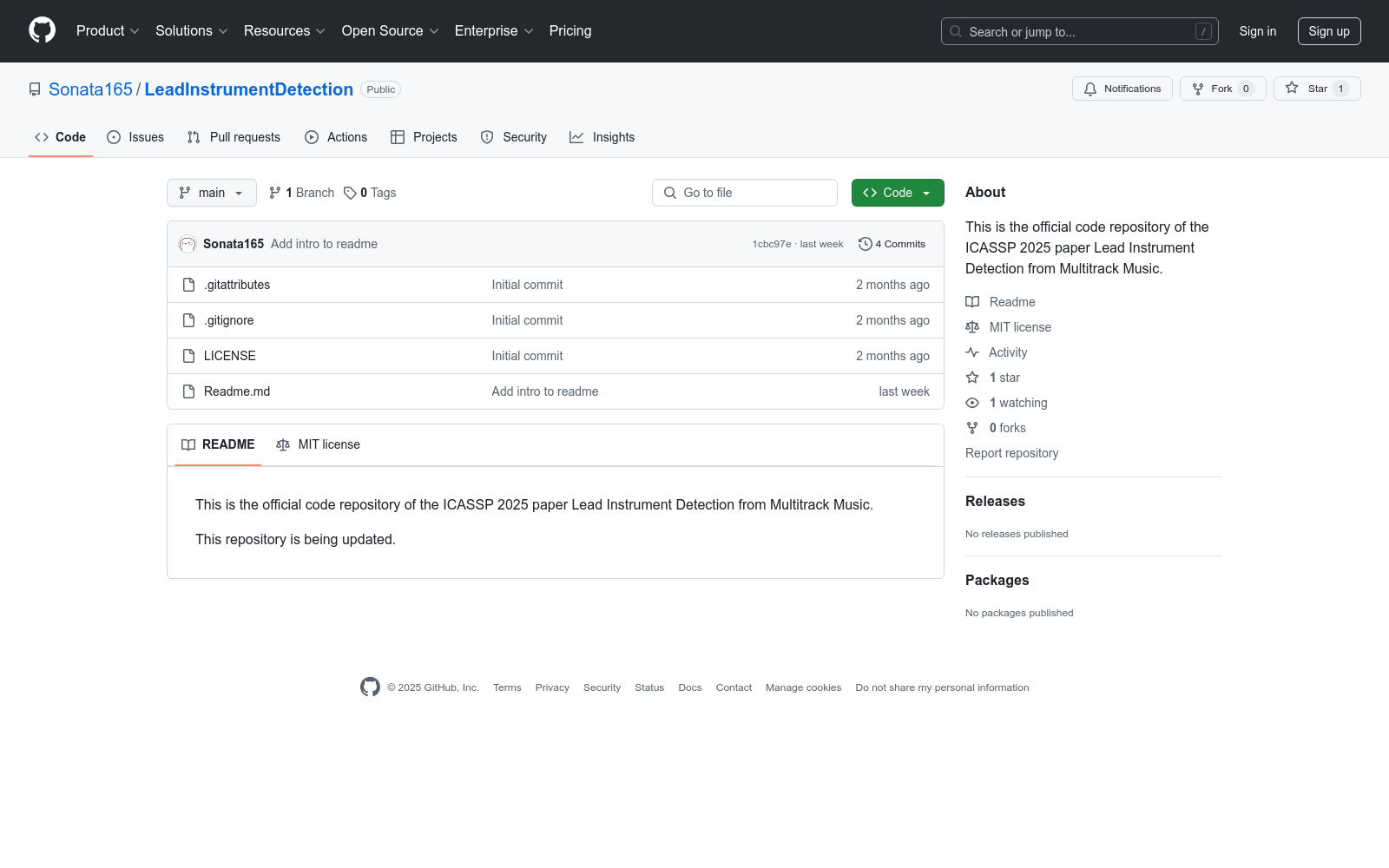Viewport: 1389px width, 868px height.
Task: Click the pulse icon beside Activity
Action: click(972, 352)
